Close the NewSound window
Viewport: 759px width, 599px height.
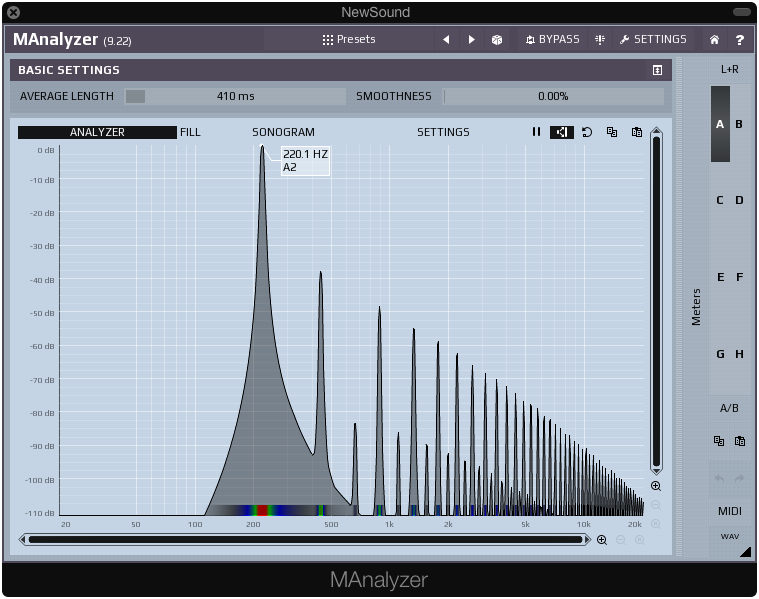14,12
